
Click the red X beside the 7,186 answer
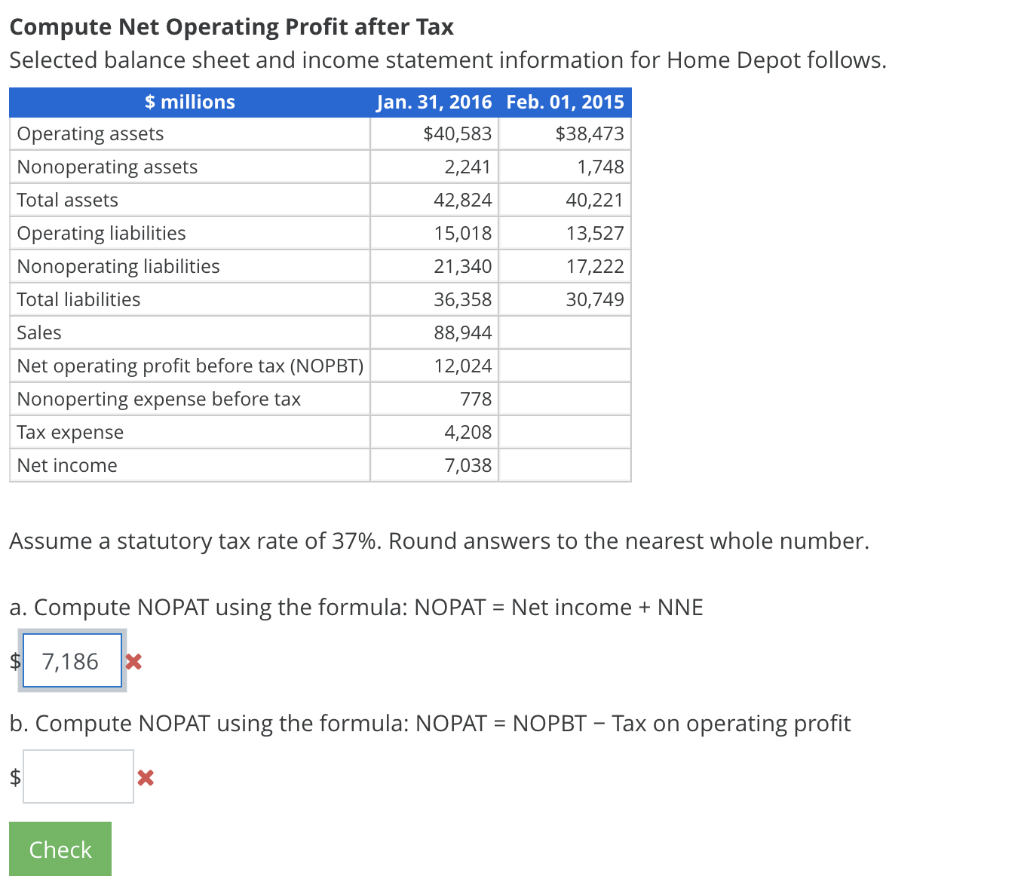[x=134, y=661]
